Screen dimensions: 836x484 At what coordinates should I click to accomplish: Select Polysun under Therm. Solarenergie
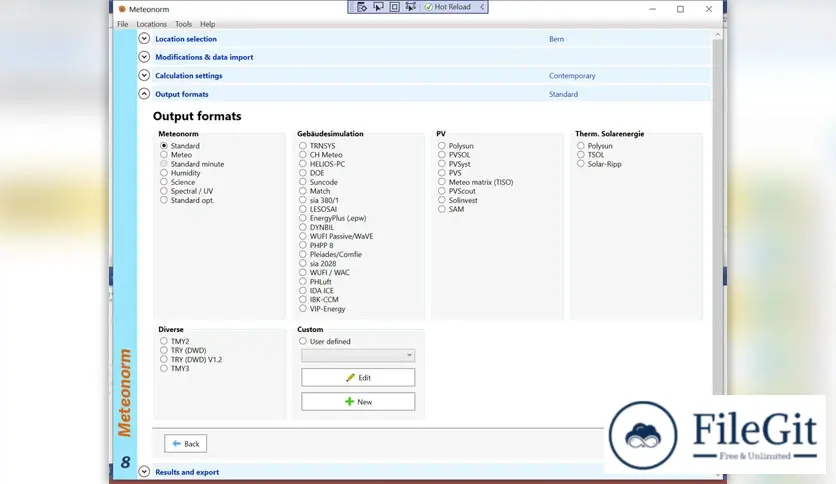click(595, 146)
